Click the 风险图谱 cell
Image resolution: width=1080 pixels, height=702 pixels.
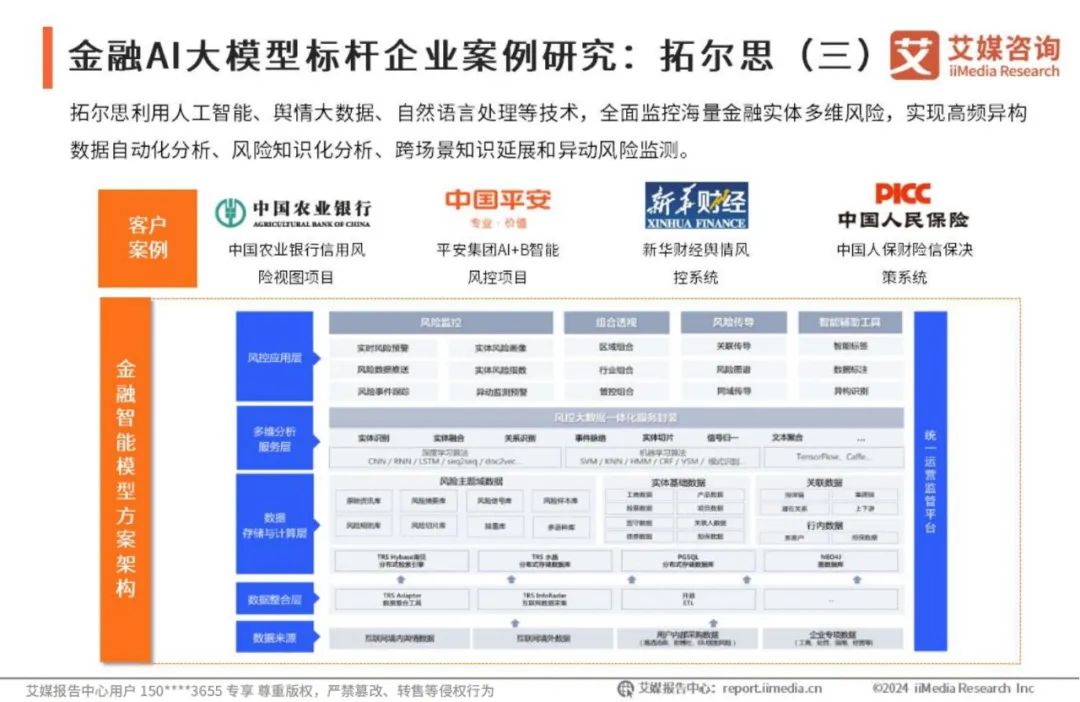734,369
